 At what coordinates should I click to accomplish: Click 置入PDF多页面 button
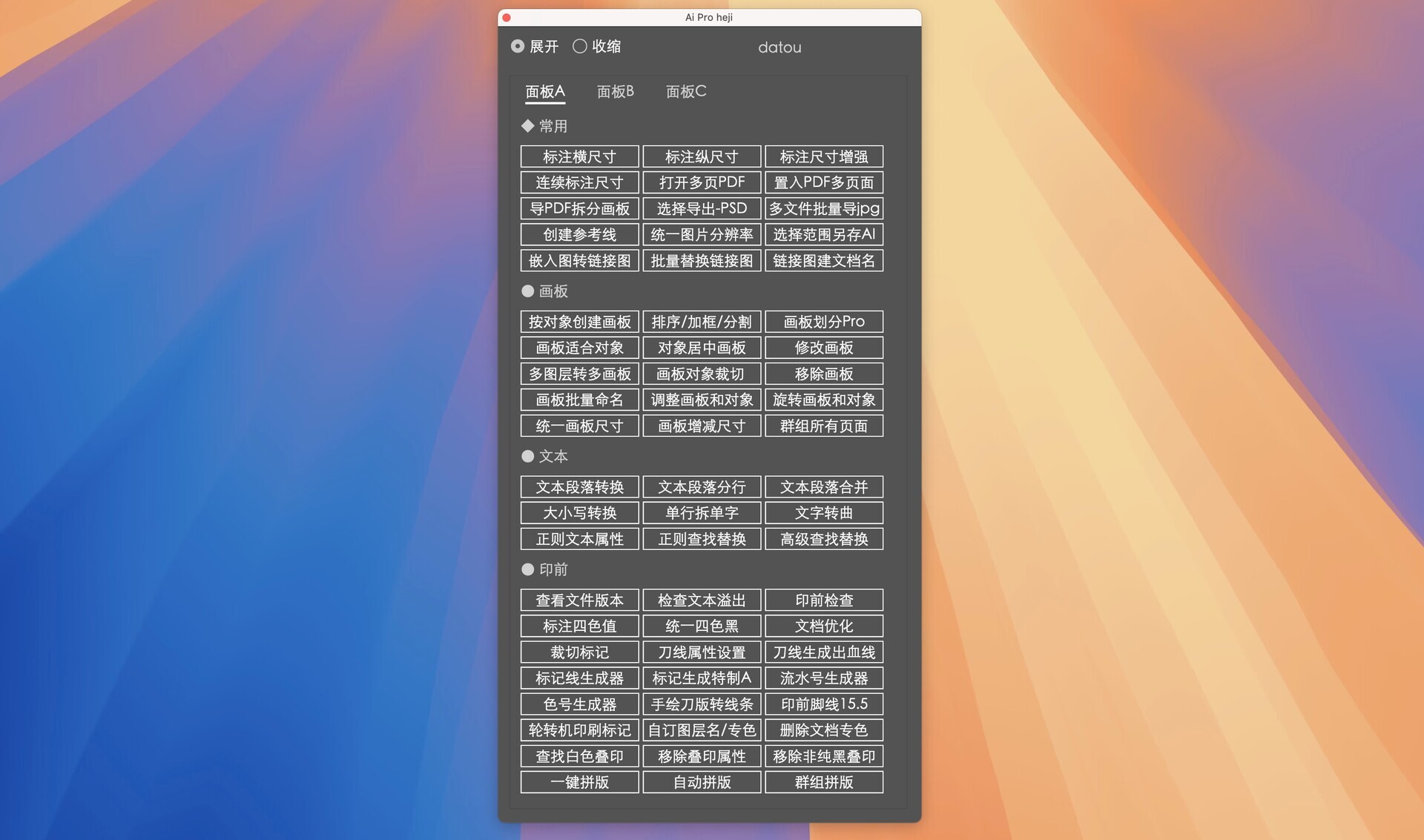click(x=824, y=182)
